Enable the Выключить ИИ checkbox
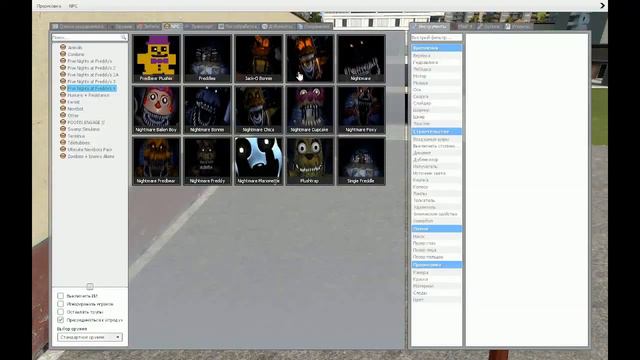The width and height of the screenshot is (640, 360). (60, 296)
